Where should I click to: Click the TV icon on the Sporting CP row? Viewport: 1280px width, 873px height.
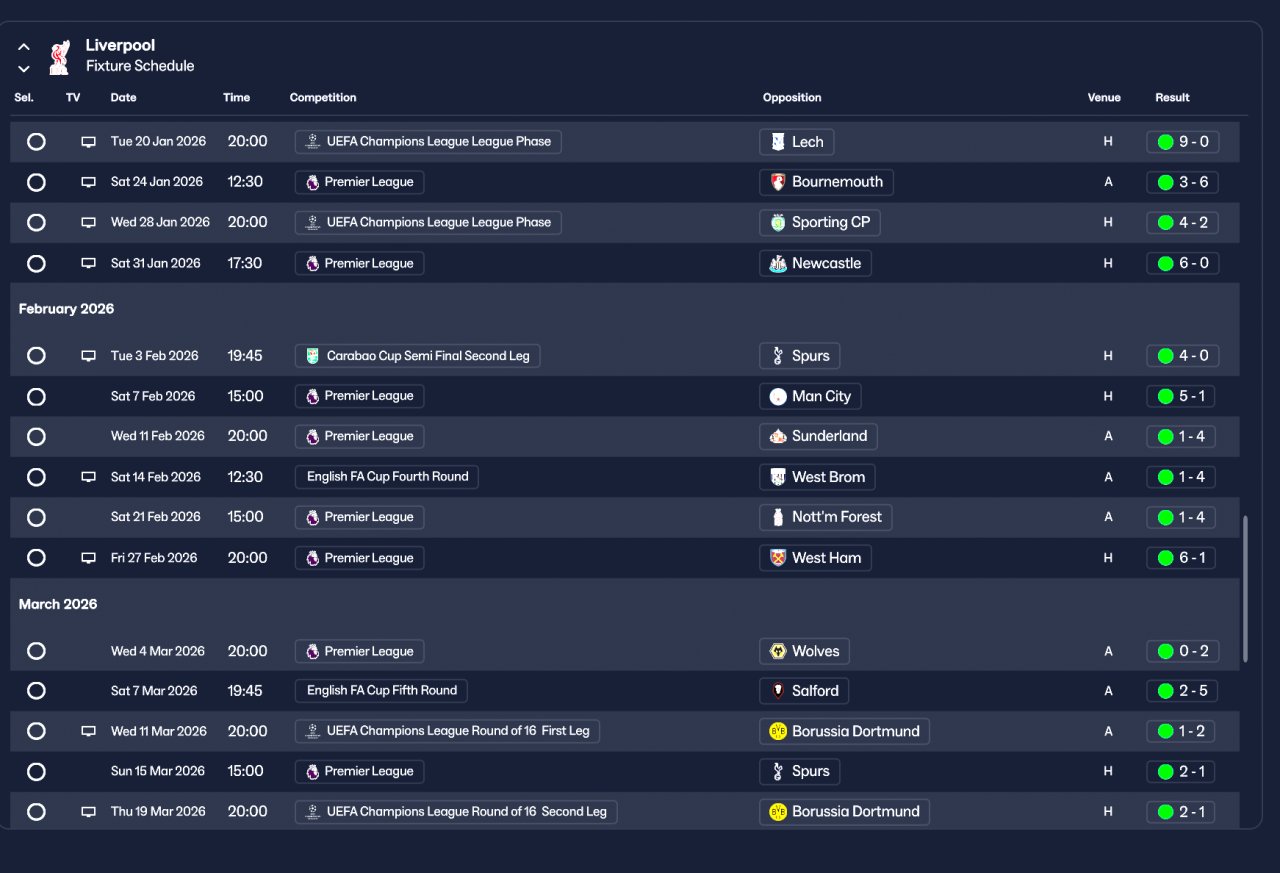point(89,223)
